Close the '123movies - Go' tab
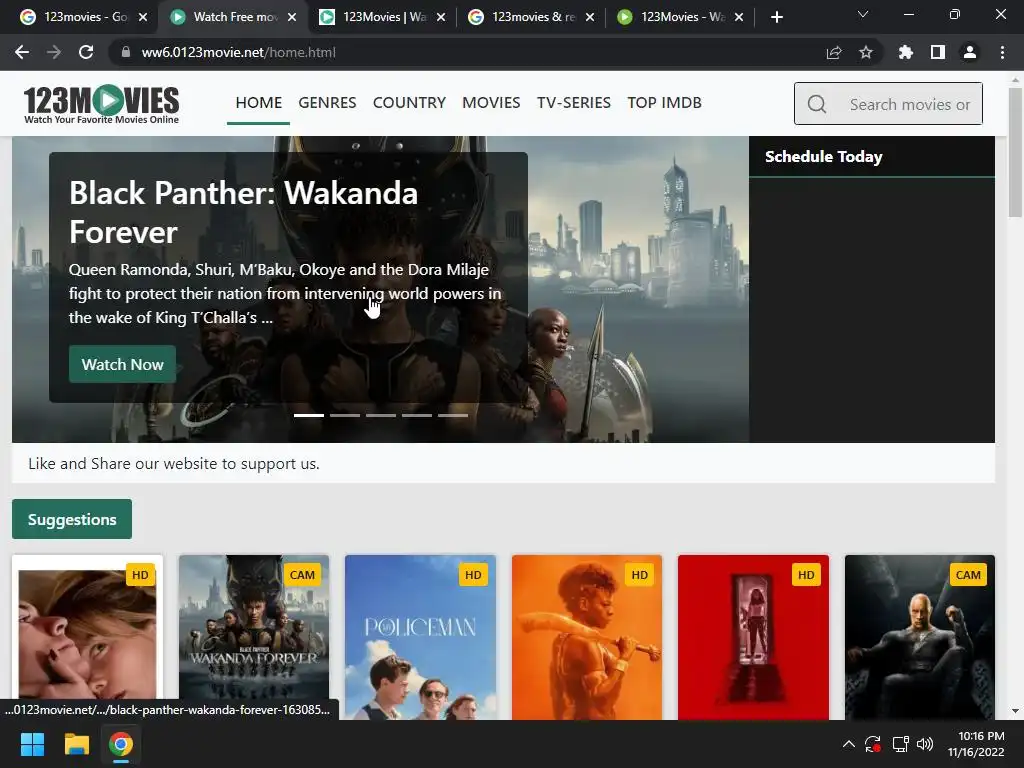1024x768 pixels. coord(143,17)
